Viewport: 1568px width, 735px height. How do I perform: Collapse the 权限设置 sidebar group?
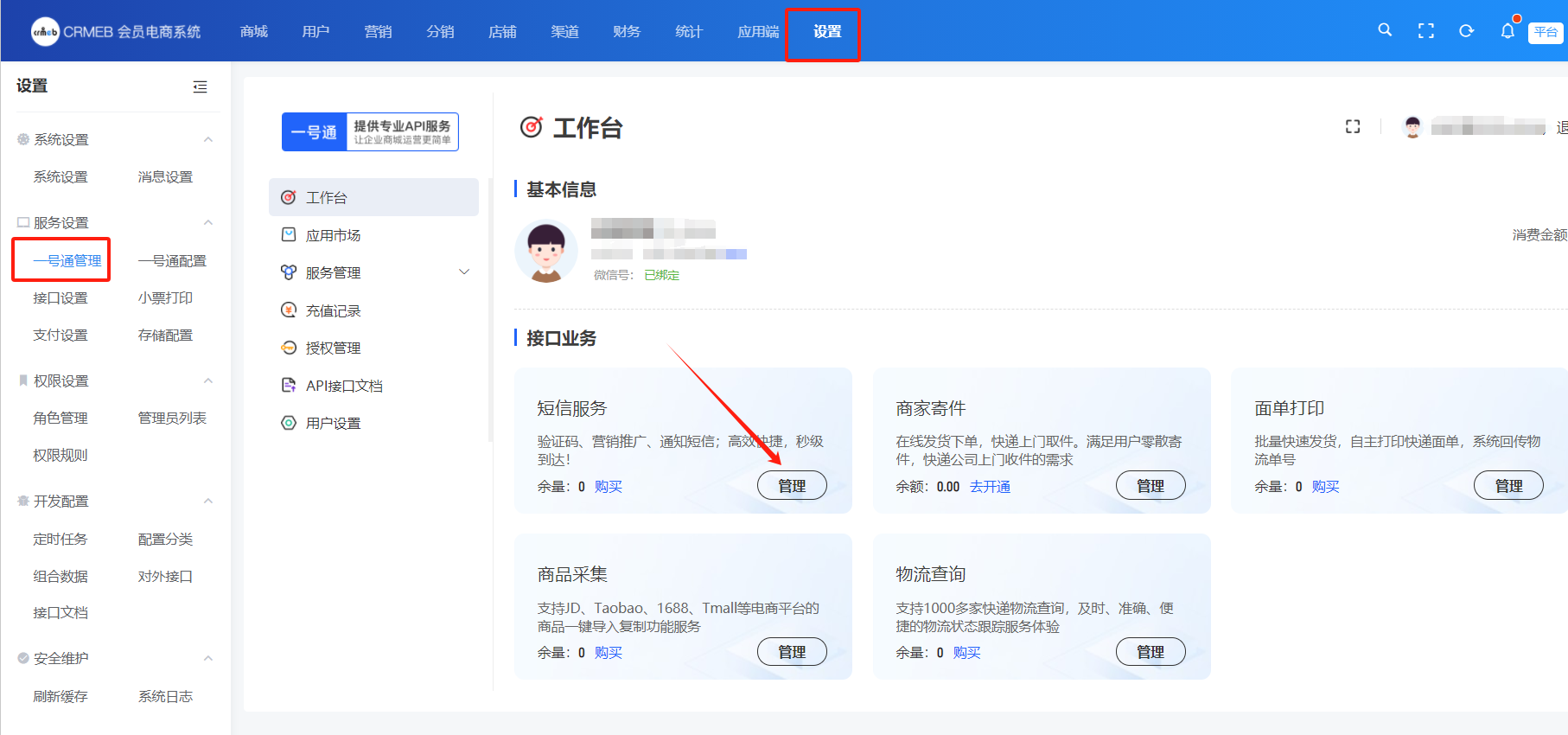click(208, 381)
